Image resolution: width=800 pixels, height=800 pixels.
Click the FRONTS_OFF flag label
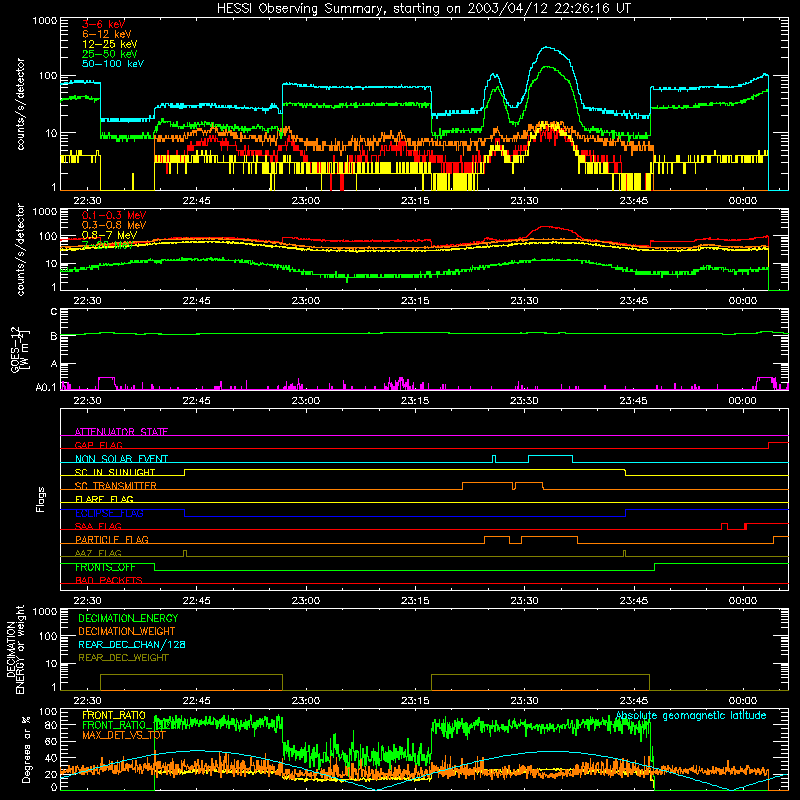click(x=105, y=567)
